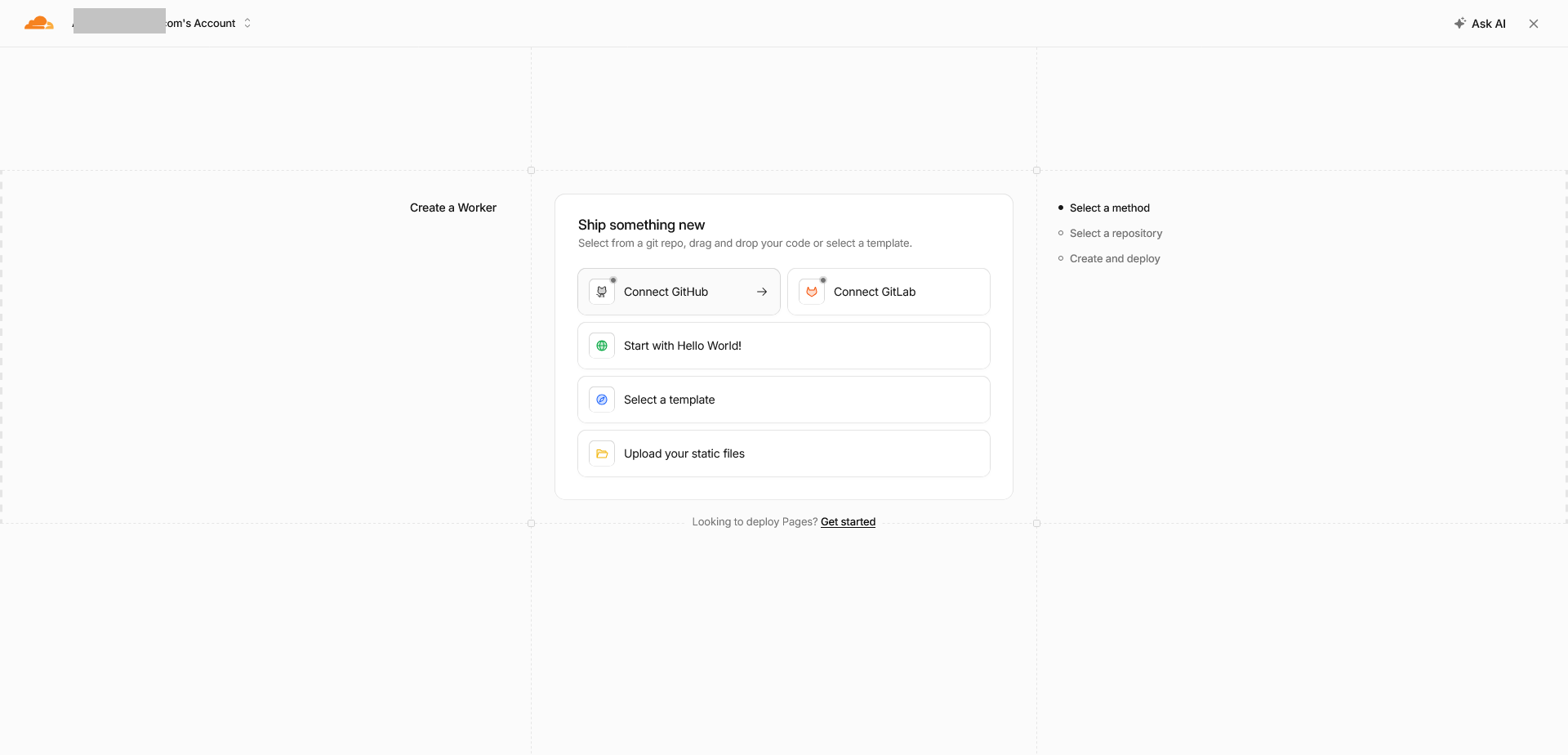This screenshot has width=1568, height=755.
Task: Click the arrow on Connect GitHub
Action: [x=762, y=292]
